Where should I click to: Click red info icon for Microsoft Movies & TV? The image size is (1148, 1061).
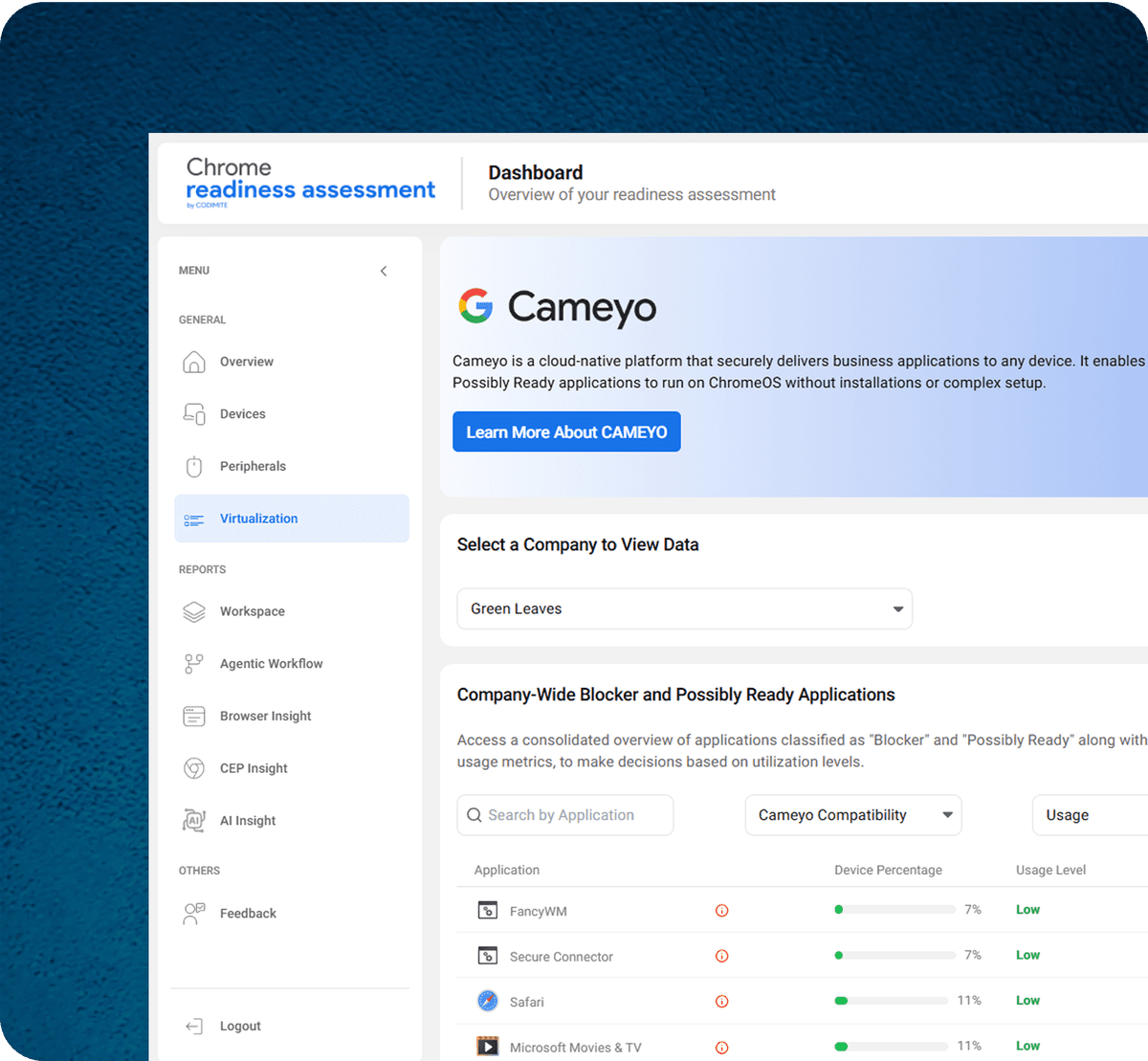(x=722, y=1048)
